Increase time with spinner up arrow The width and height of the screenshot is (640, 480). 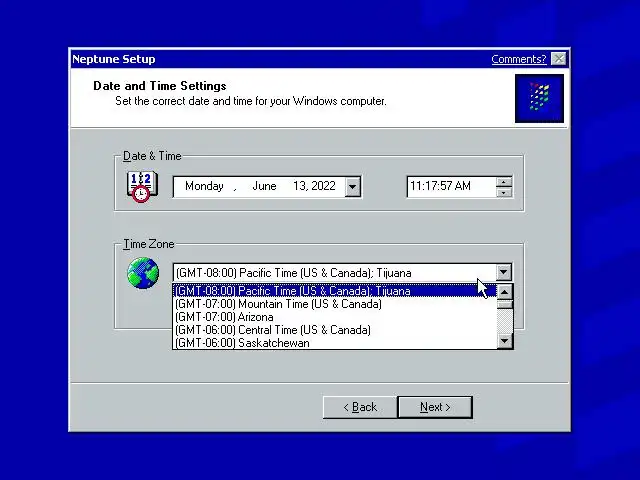[504, 182]
